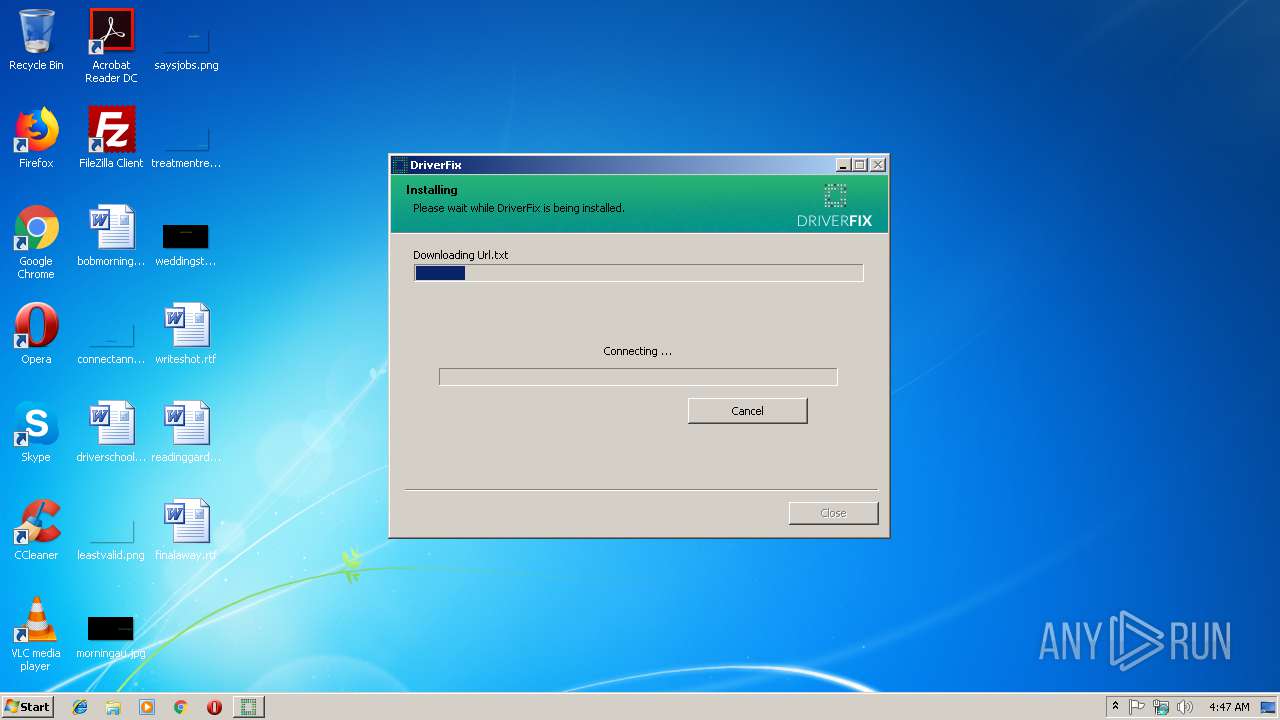The width and height of the screenshot is (1280, 720).
Task: Cancel the DriverFix download
Action: pos(747,411)
